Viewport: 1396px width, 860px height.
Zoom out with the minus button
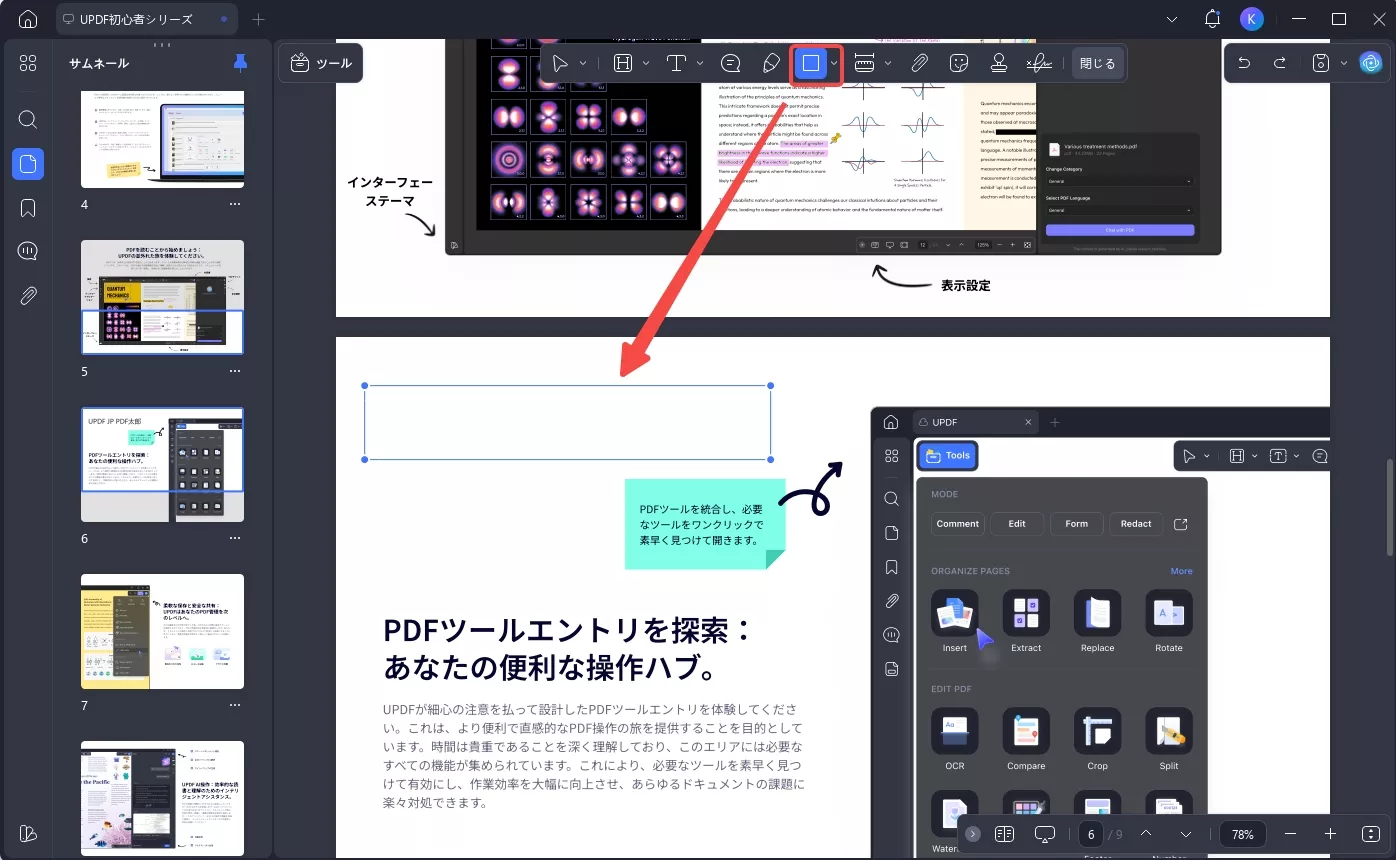(1290, 834)
